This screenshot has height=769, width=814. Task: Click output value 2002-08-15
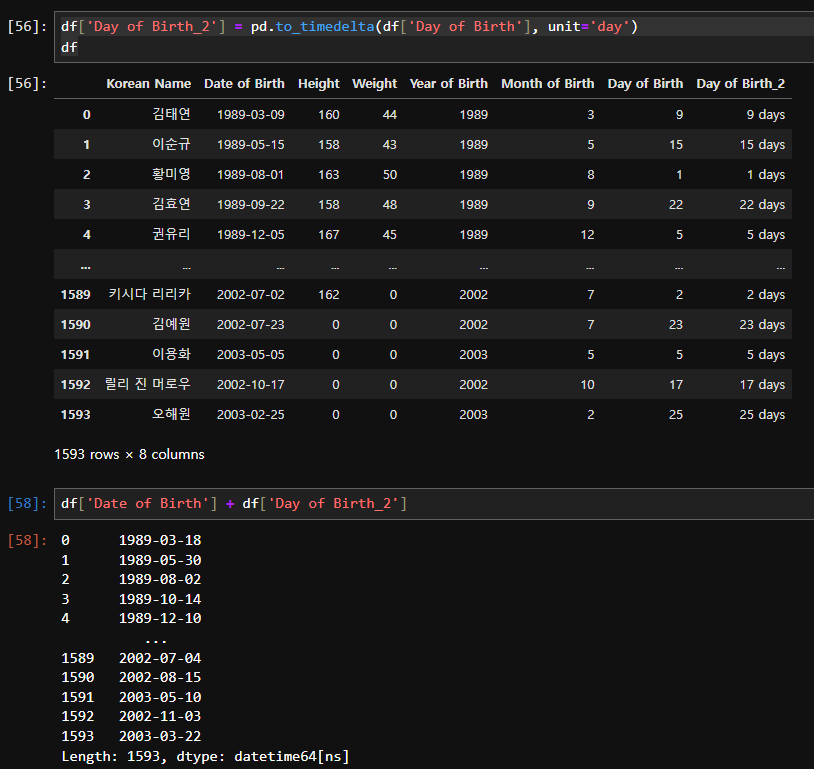(x=160, y=677)
